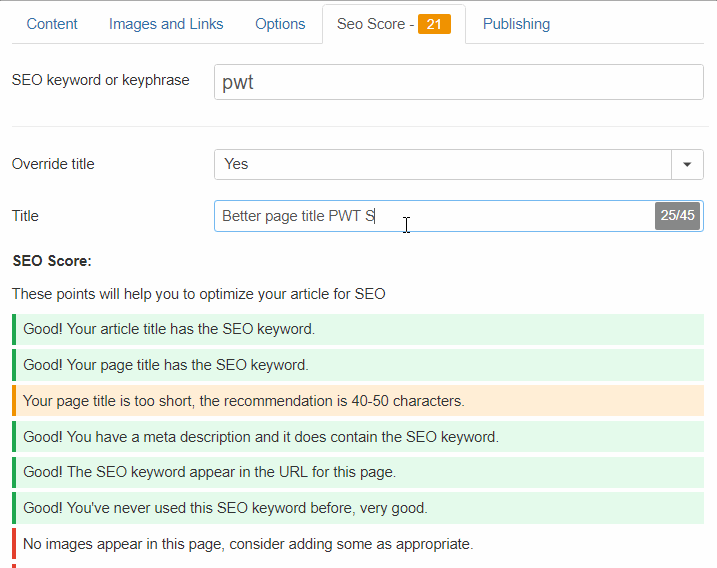
Task: Open the Publishing tab
Action: tap(516, 24)
